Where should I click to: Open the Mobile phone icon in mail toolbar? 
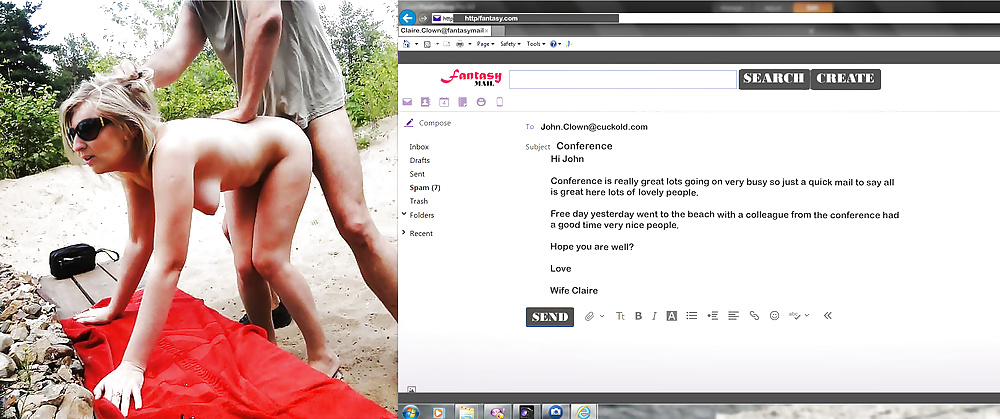tap(499, 101)
